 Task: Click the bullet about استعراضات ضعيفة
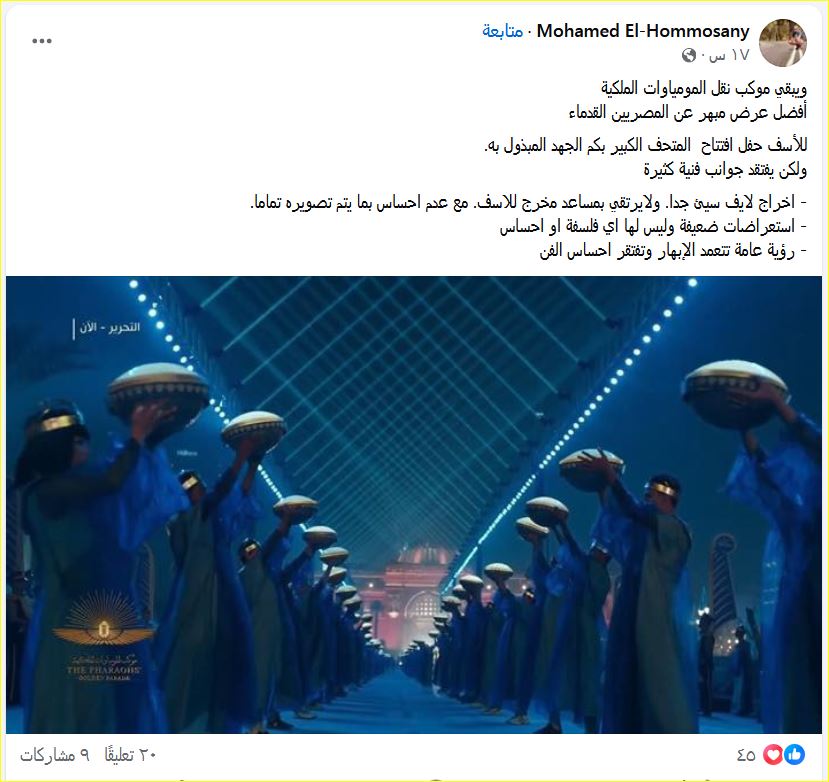pyautogui.click(x=653, y=227)
